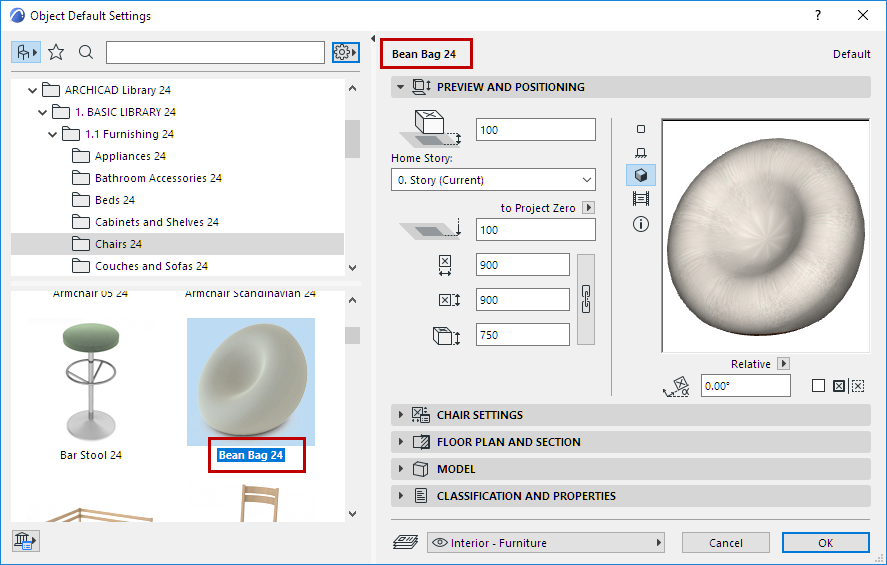This screenshot has width=887, height=565.
Task: Click the Default label at top right
Action: coord(851,54)
